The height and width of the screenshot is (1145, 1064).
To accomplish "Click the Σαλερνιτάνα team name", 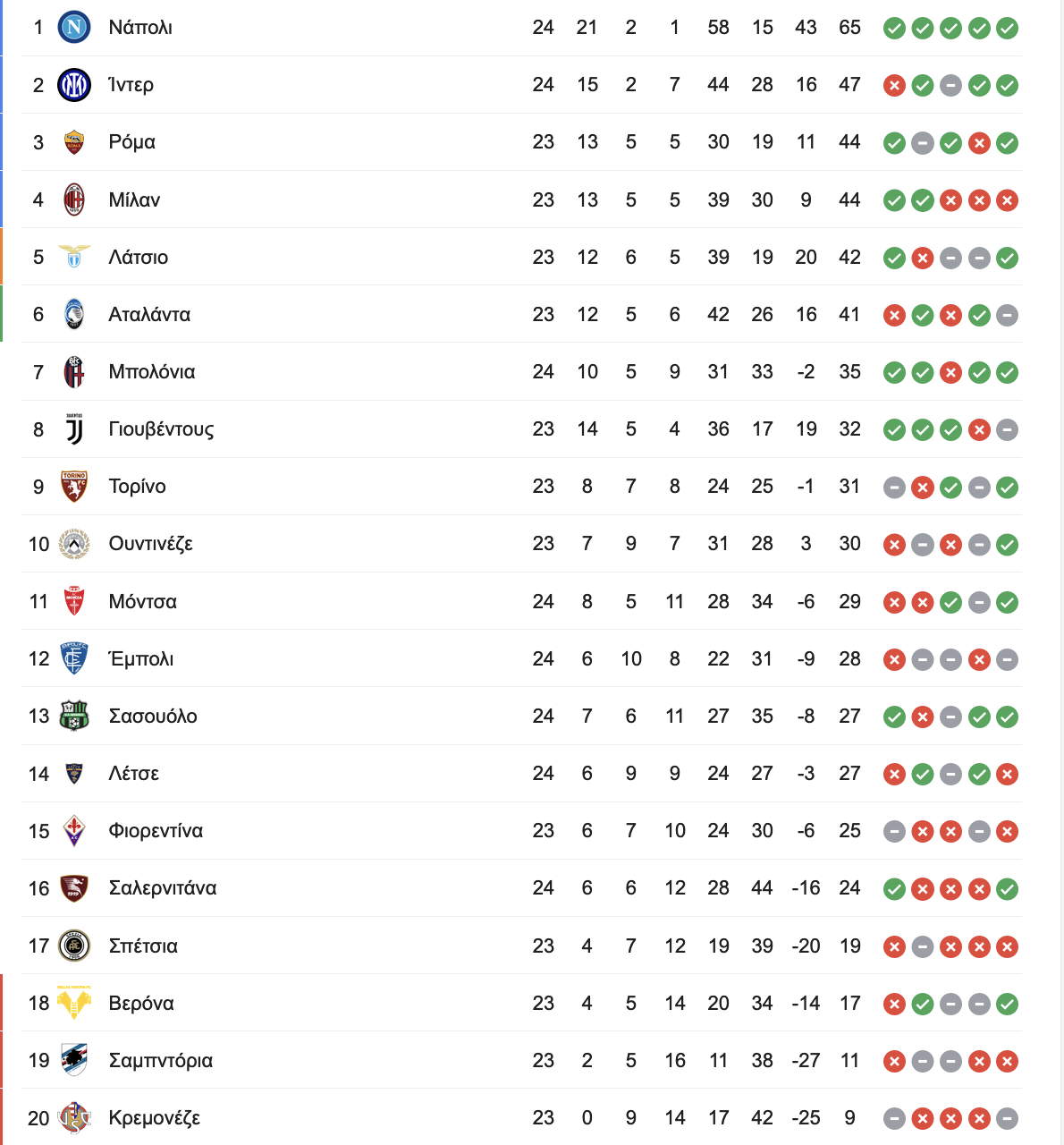I will [163, 888].
